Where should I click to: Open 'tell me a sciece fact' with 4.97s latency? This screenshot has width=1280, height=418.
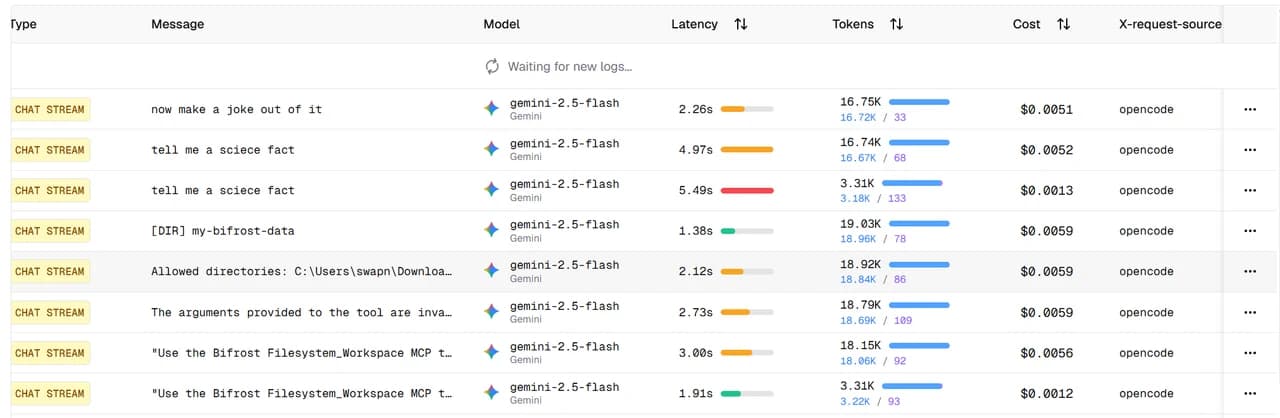pos(223,150)
